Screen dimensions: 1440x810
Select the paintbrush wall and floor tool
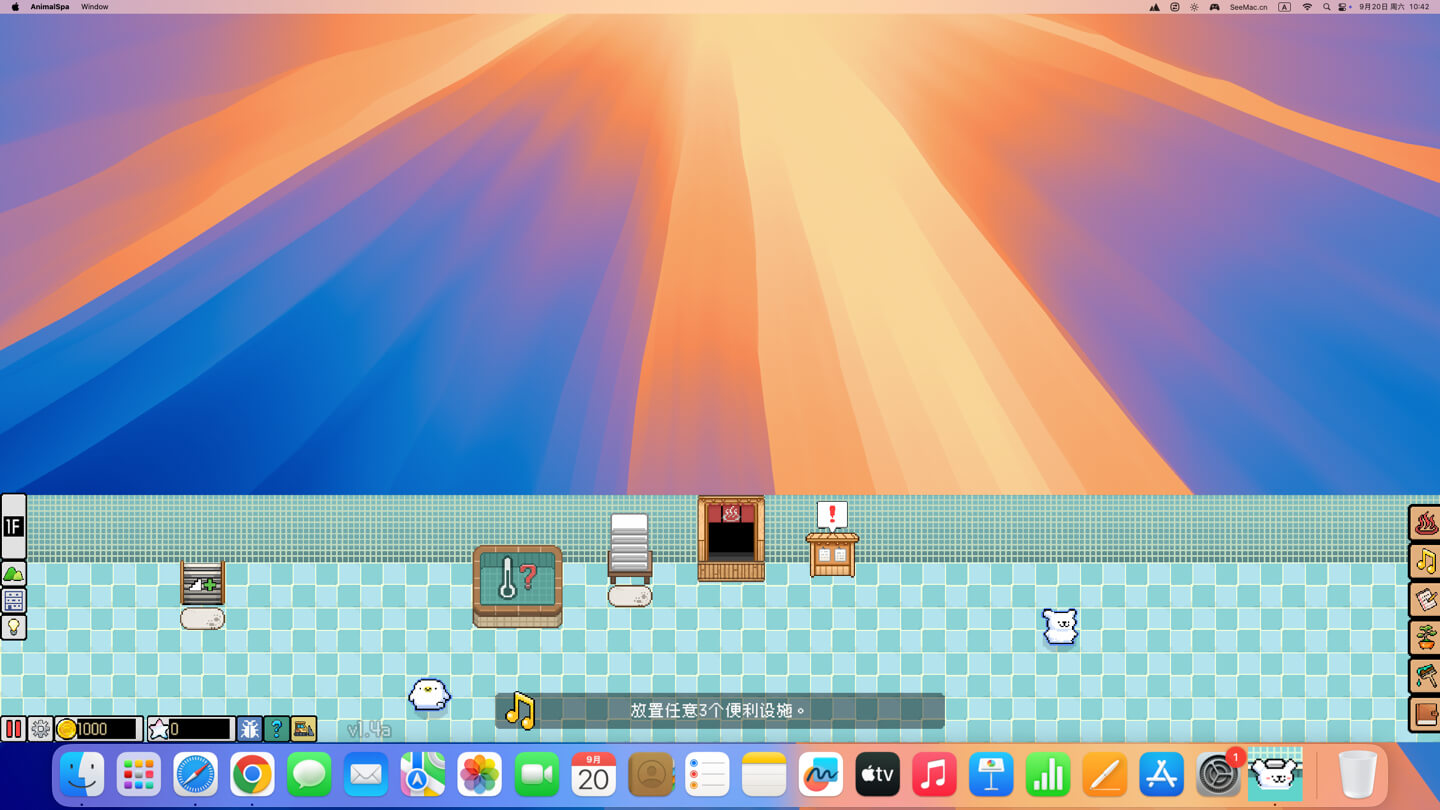click(x=1425, y=676)
